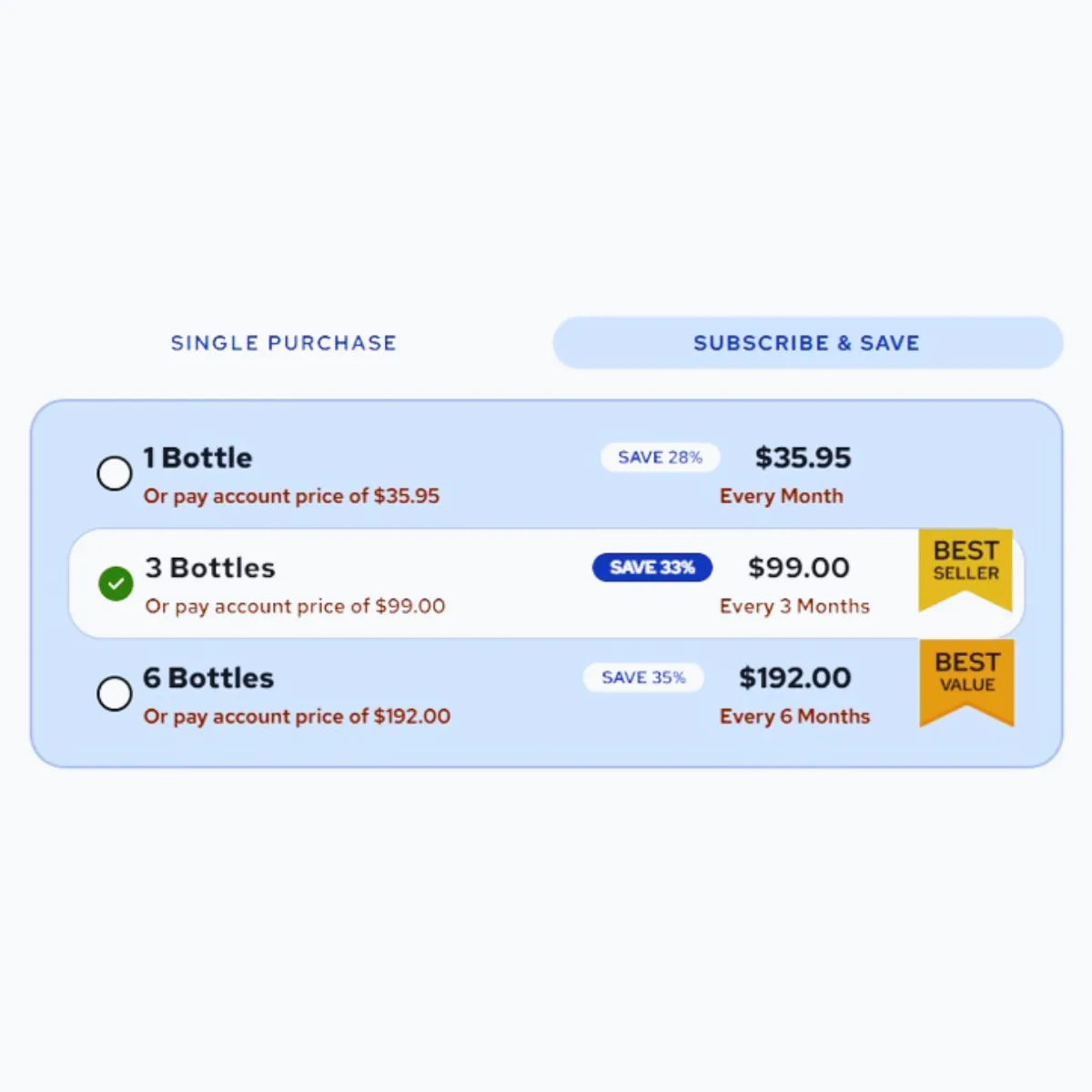Open the Subscribe & Save tab

(807, 343)
